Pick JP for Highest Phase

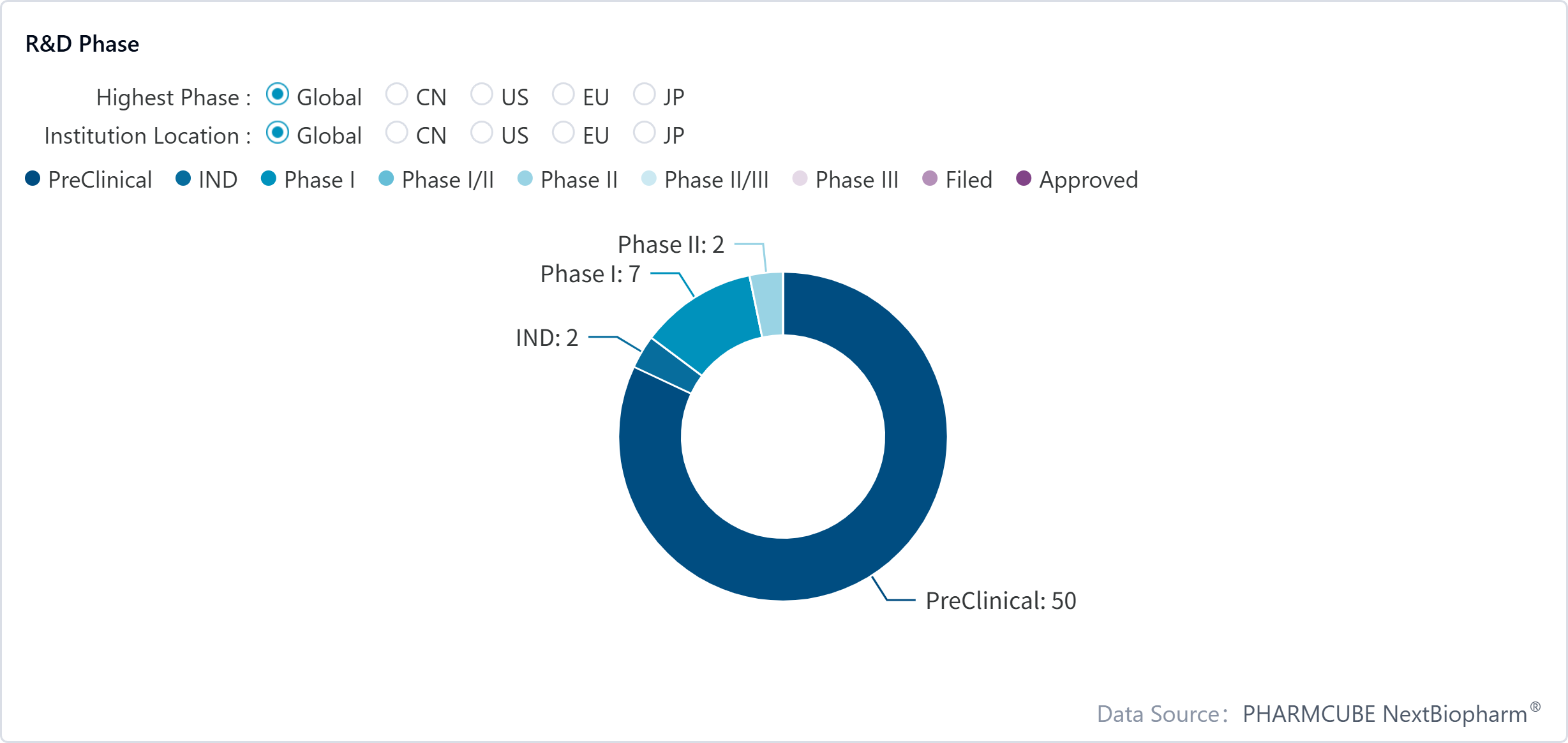tap(644, 94)
